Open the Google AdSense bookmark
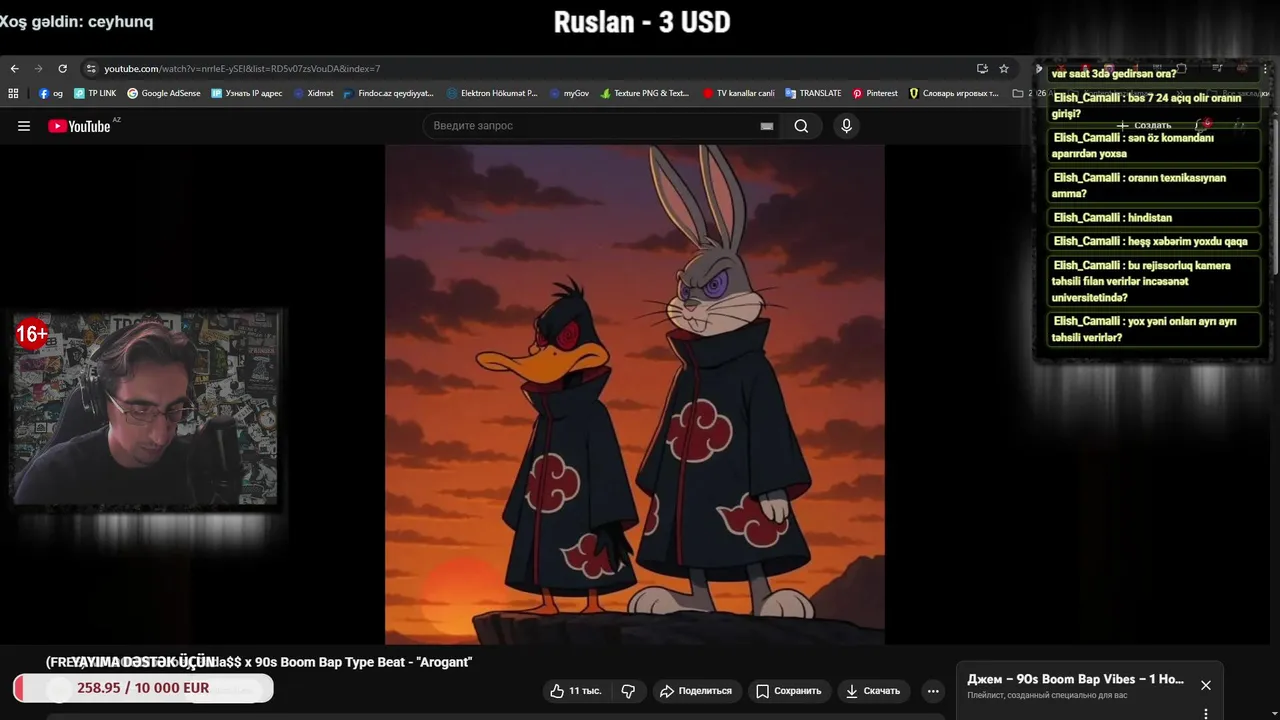The image size is (1280, 720). point(164,93)
